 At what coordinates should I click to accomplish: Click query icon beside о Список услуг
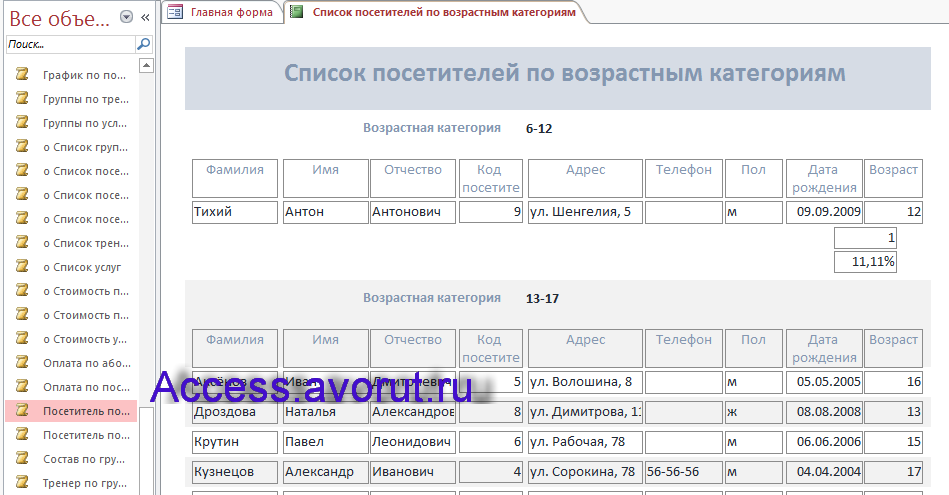click(x=22, y=266)
